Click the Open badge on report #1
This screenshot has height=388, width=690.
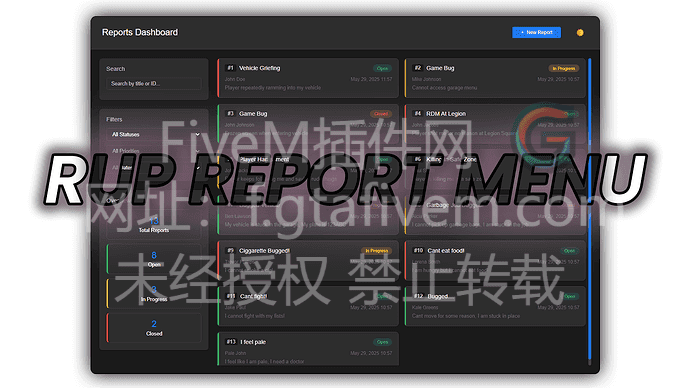tap(382, 68)
